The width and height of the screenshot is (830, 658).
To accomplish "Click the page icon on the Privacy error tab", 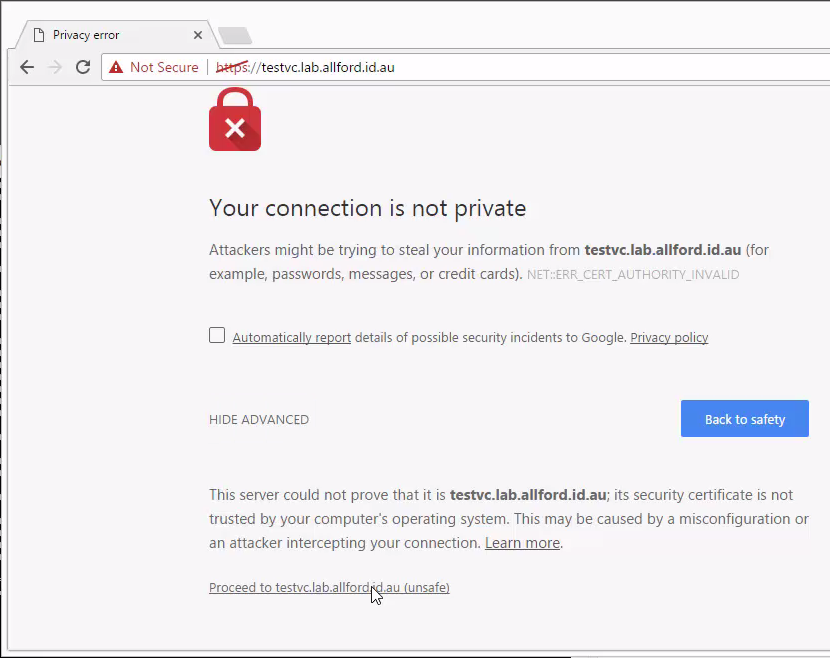I will [39, 35].
